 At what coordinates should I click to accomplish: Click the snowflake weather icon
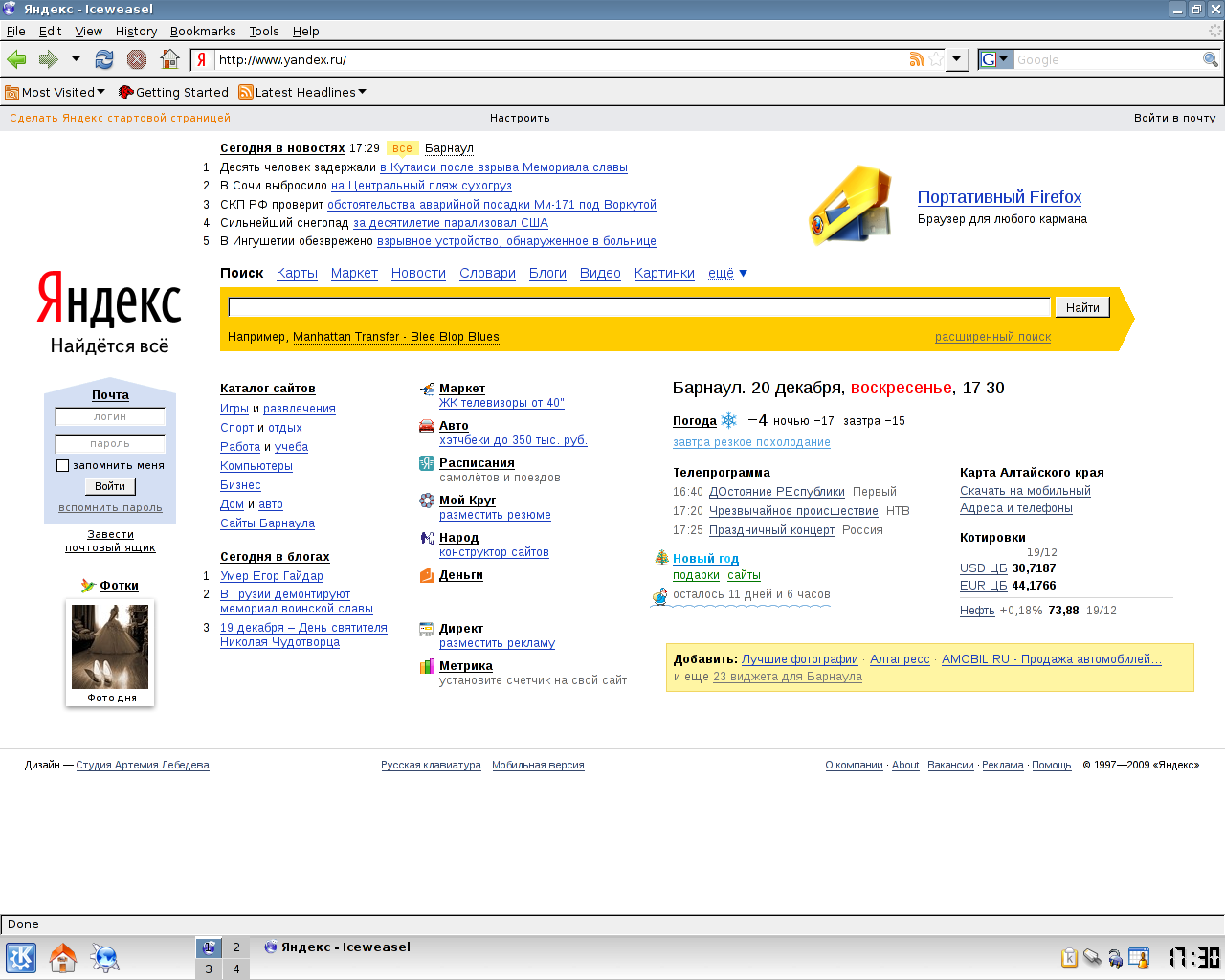point(729,420)
